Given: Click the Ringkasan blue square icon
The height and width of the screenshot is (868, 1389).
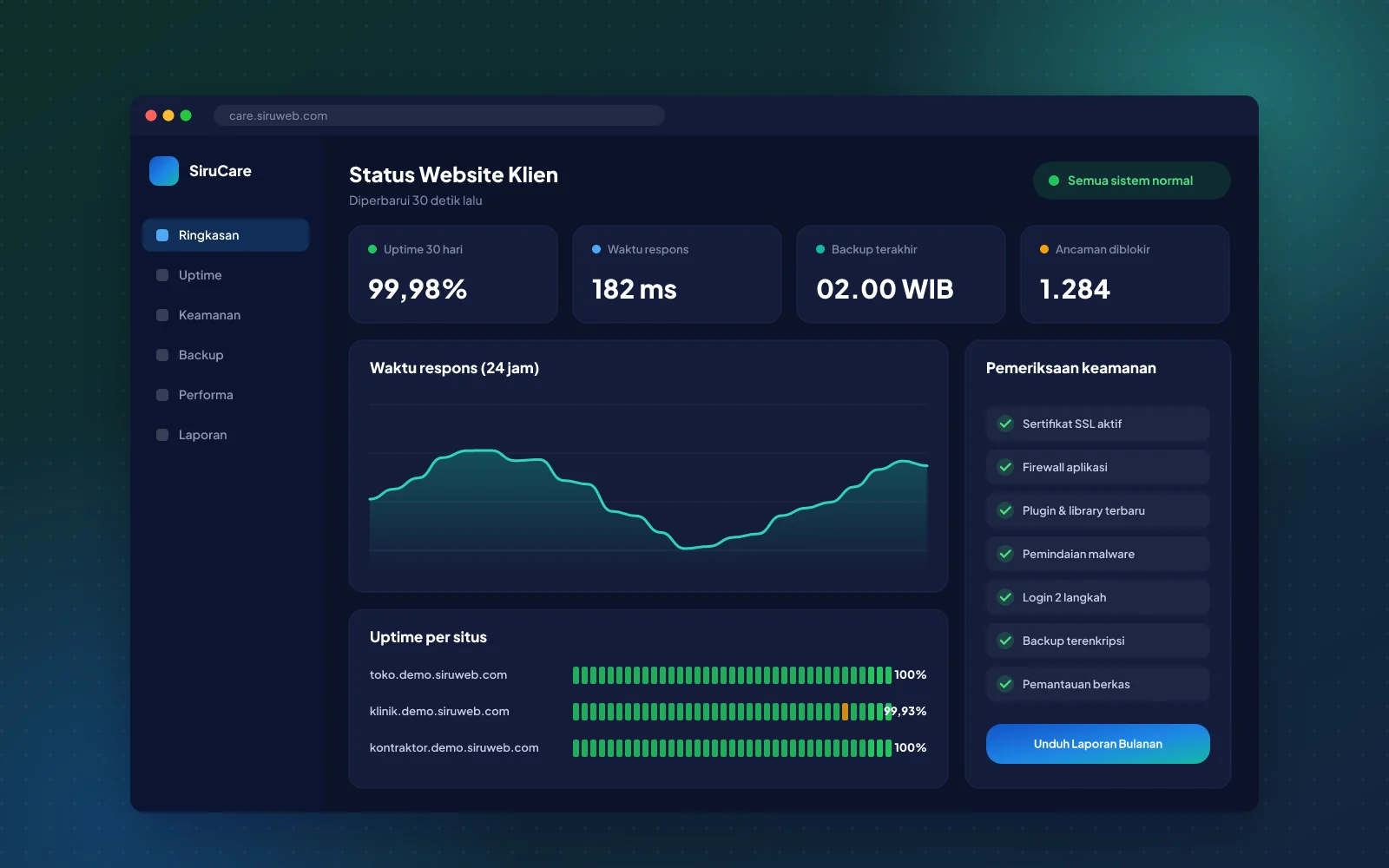Looking at the screenshot, I should (x=162, y=235).
